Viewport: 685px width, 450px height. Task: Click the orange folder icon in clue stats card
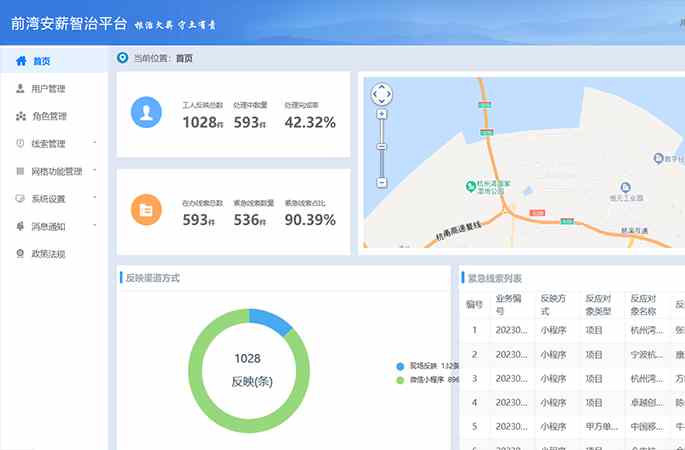pos(146,210)
